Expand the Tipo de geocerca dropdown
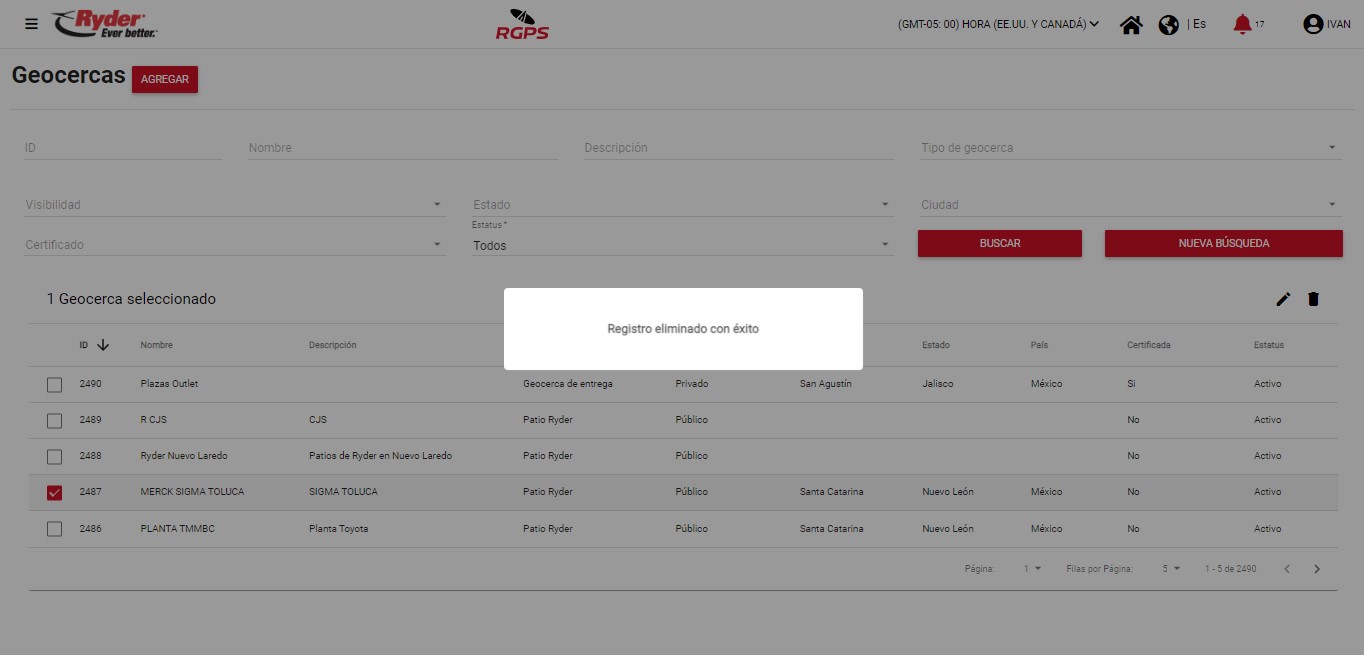Screen dimensions: 1364x655 point(1128,148)
